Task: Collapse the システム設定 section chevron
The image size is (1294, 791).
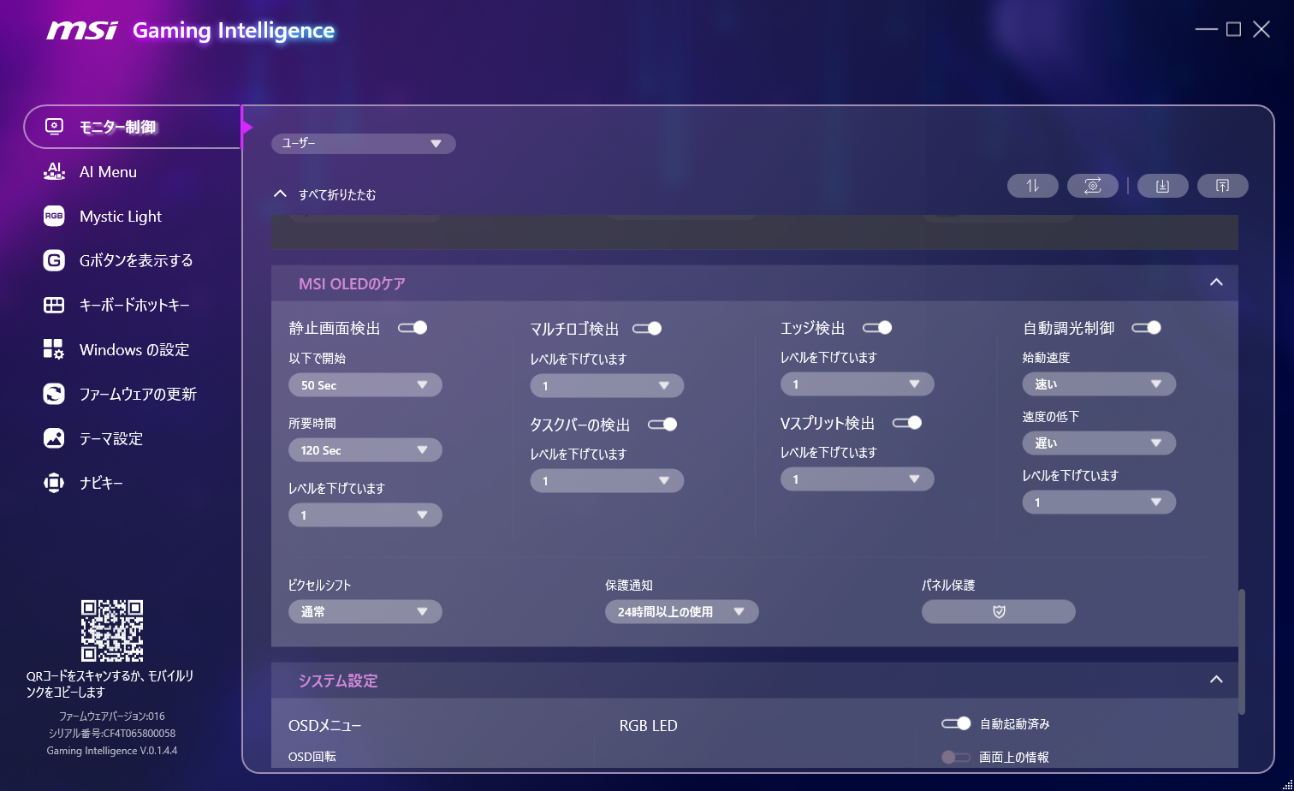Action: (x=1216, y=679)
